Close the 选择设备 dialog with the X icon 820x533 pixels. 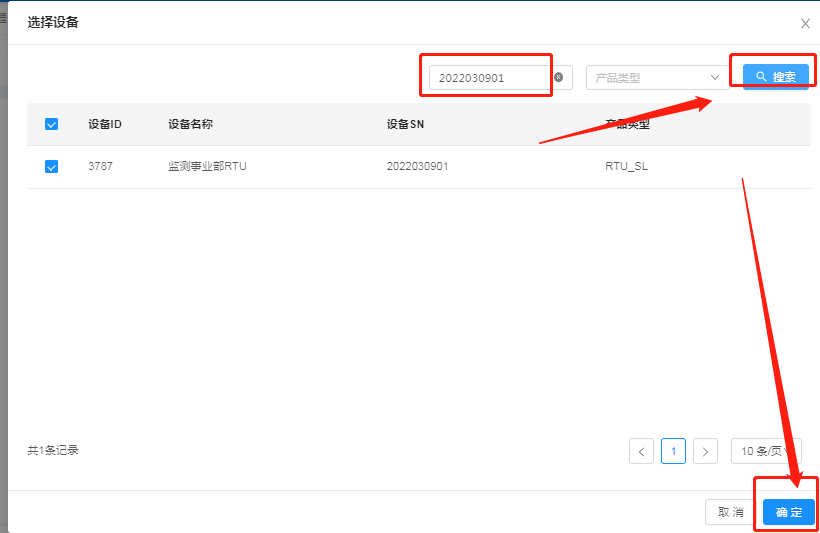click(805, 24)
